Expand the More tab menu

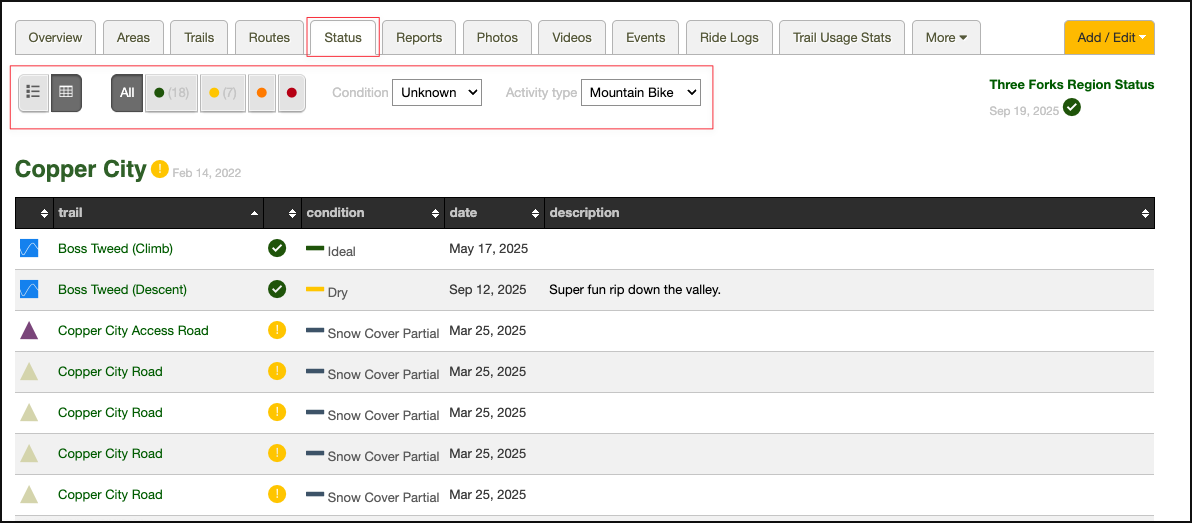[x=945, y=38]
